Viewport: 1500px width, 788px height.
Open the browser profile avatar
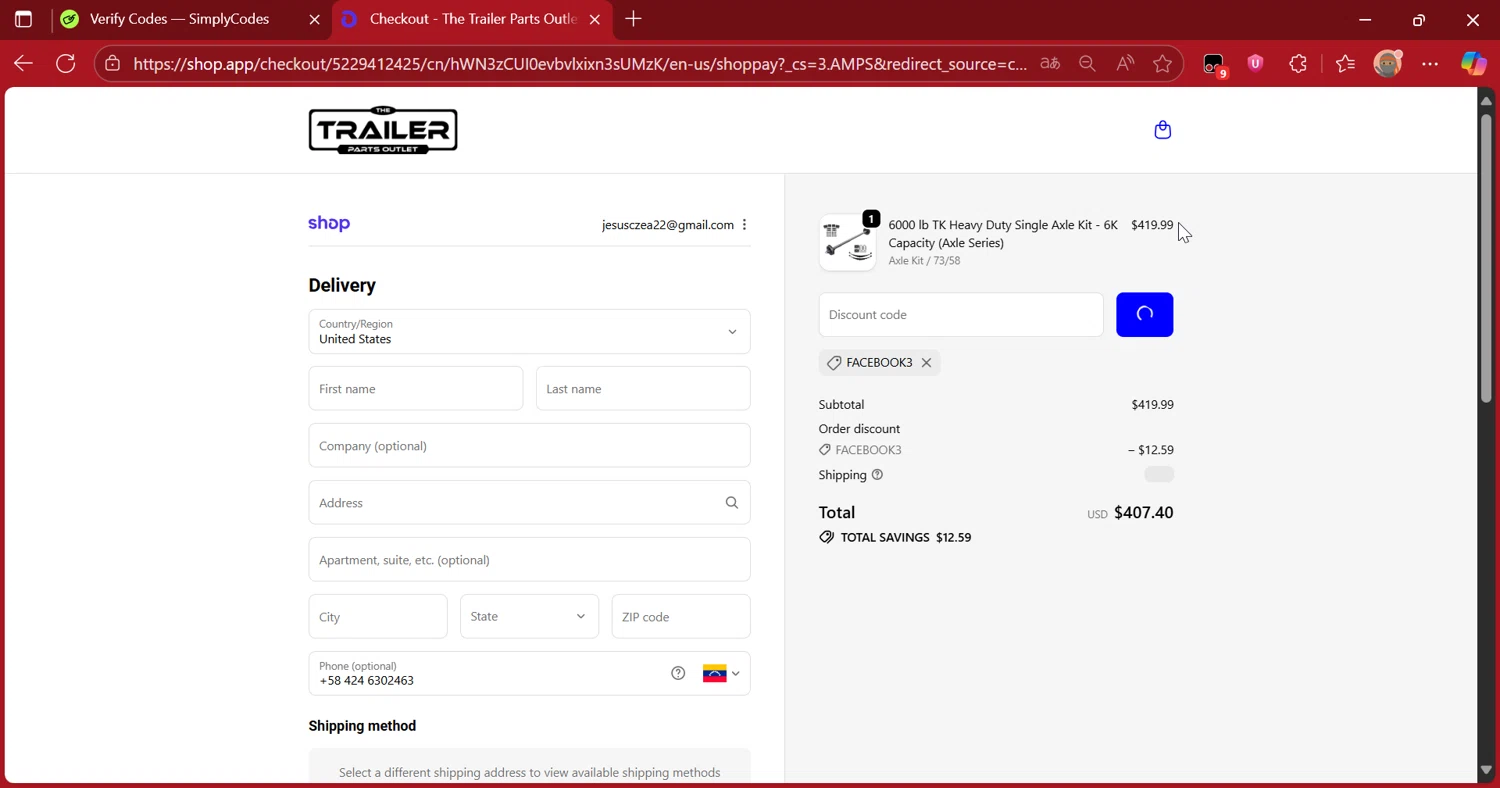pyautogui.click(x=1388, y=64)
